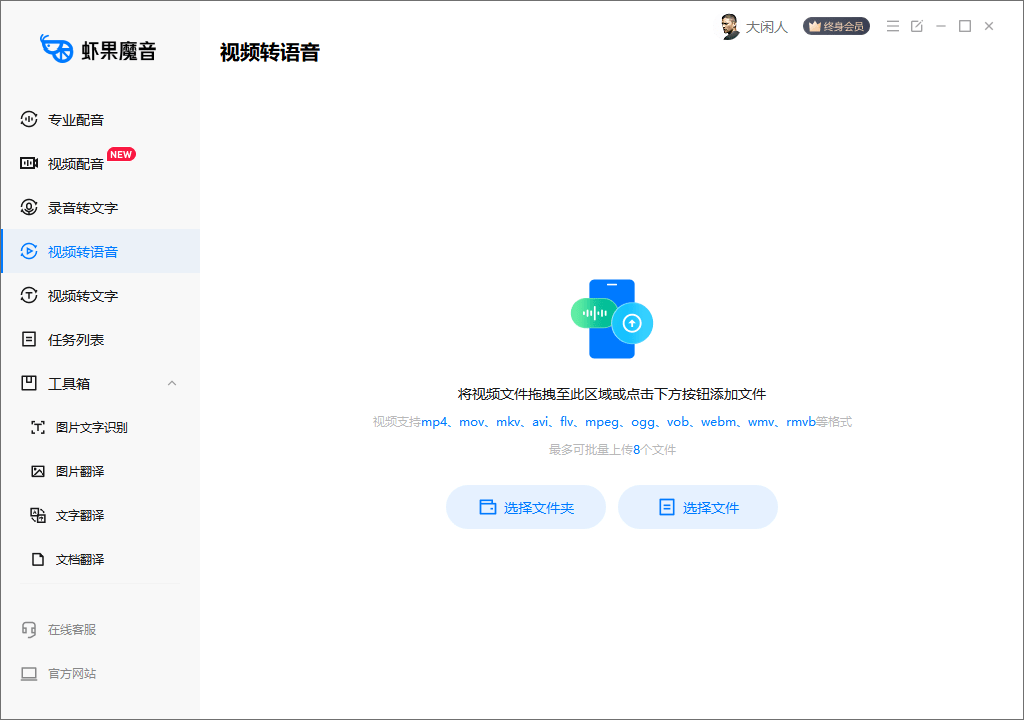
Task: Click the supported video formats line
Action: pyautogui.click(x=612, y=422)
